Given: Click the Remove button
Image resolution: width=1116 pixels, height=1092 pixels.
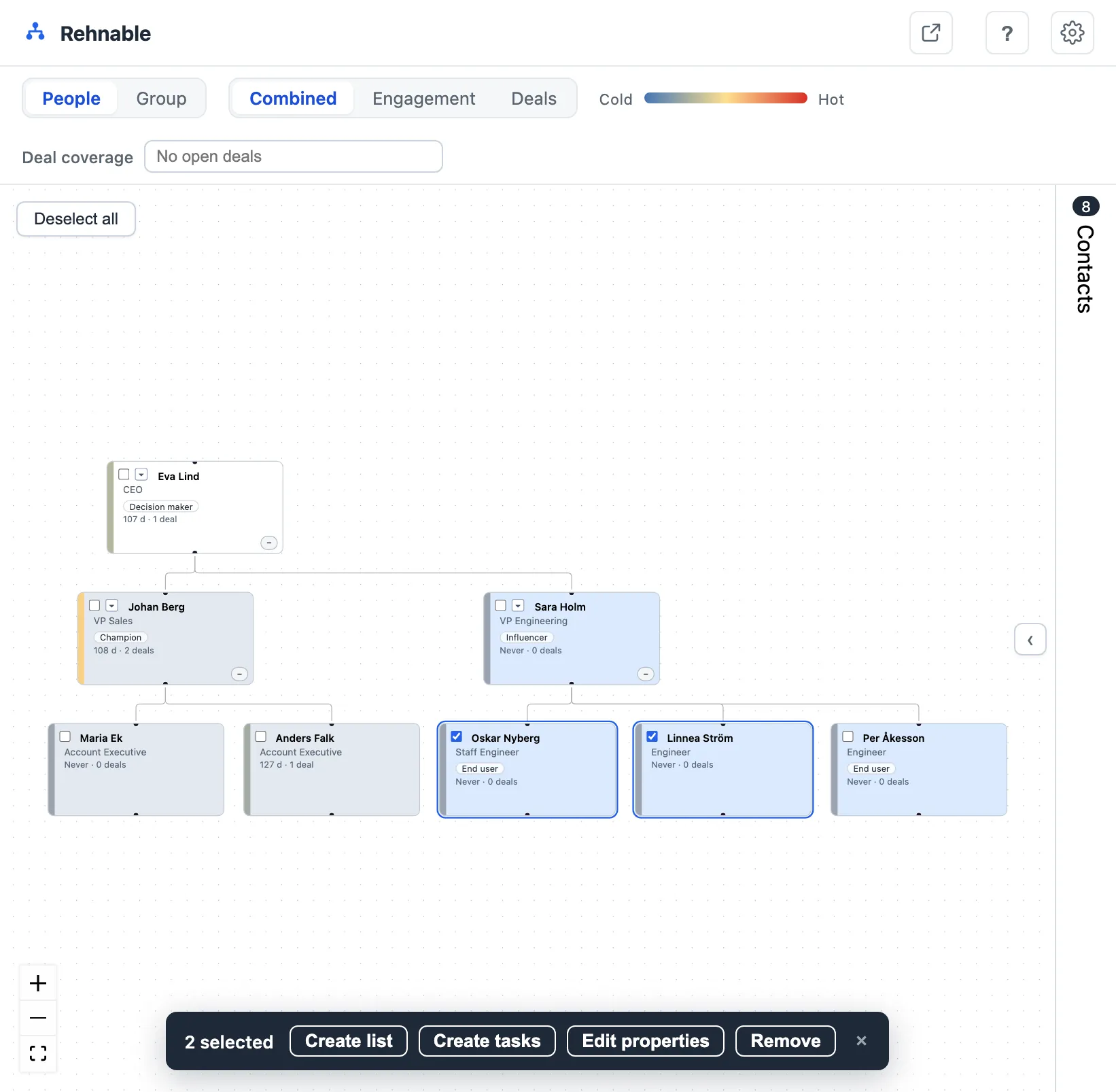Looking at the screenshot, I should pyautogui.click(x=786, y=1041).
